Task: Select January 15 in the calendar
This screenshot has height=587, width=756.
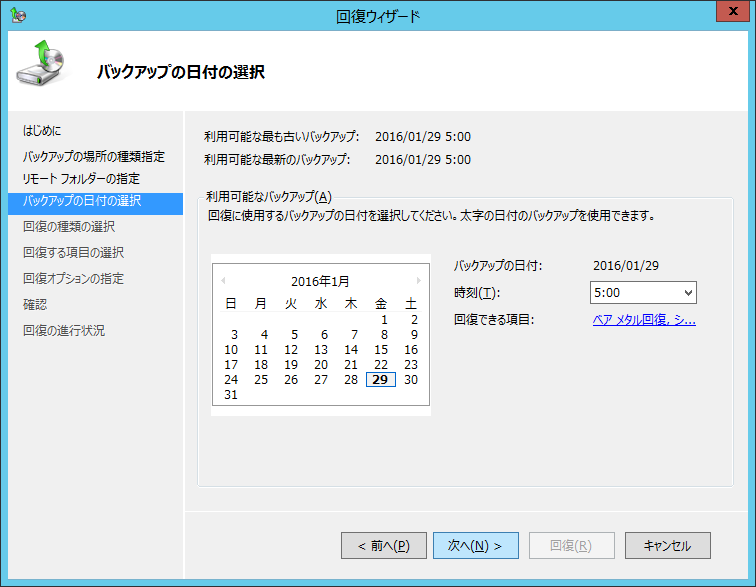Action: click(x=381, y=350)
